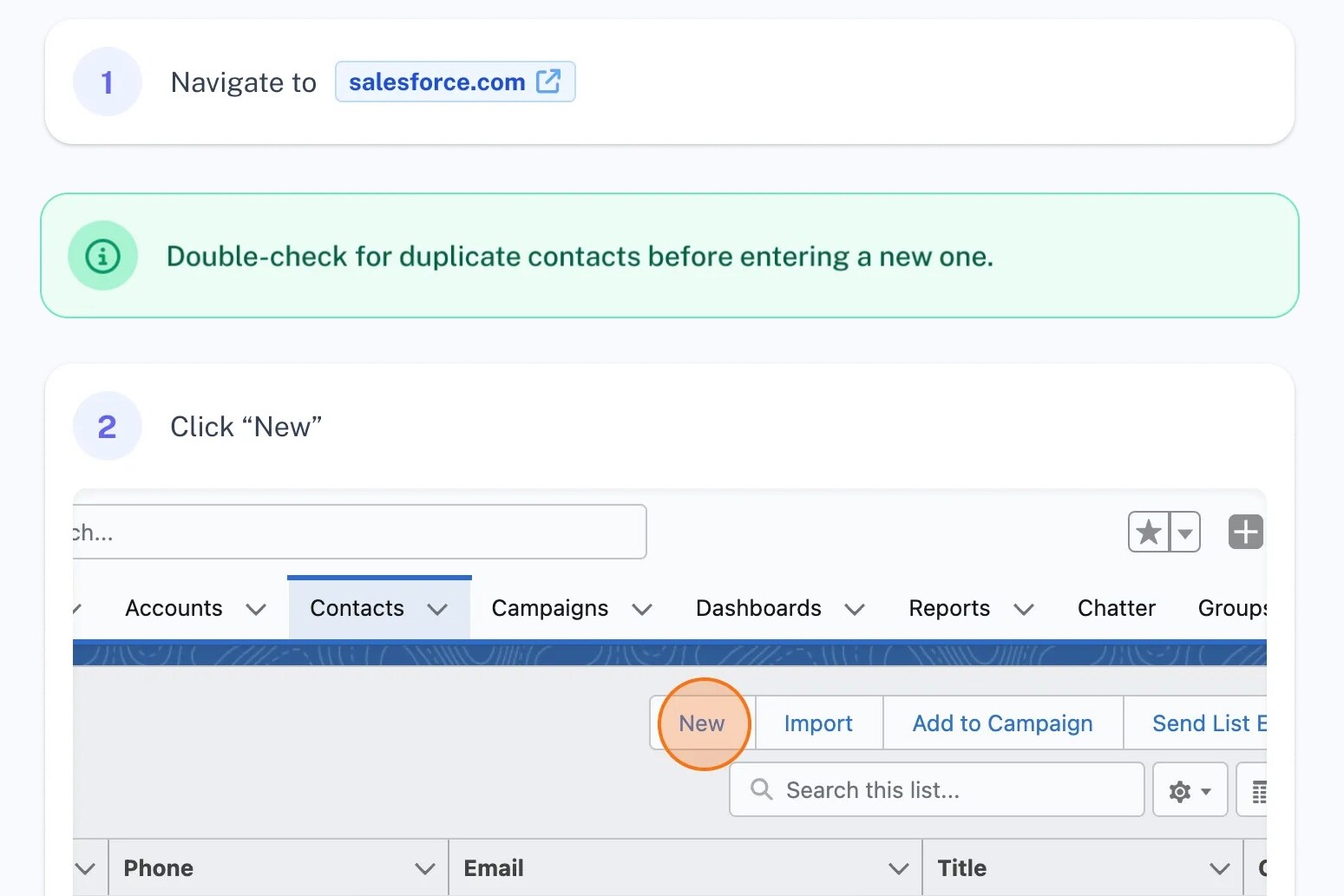Viewport: 1344px width, 896px height.
Task: Focus the Search this list field
Action: click(937, 789)
